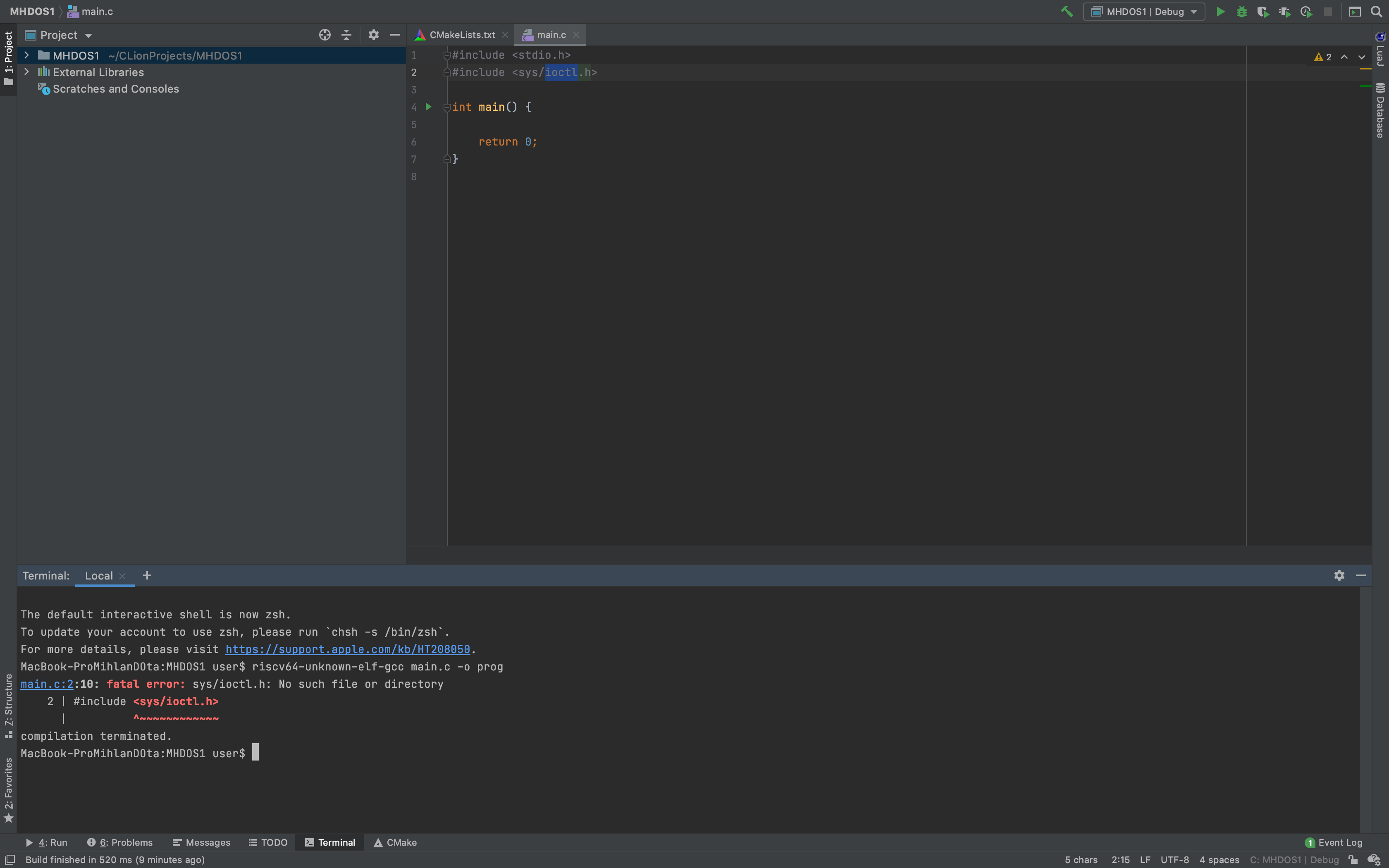Click run gutter arrow beside main()
The height and width of the screenshot is (868, 1389).
pos(428,107)
